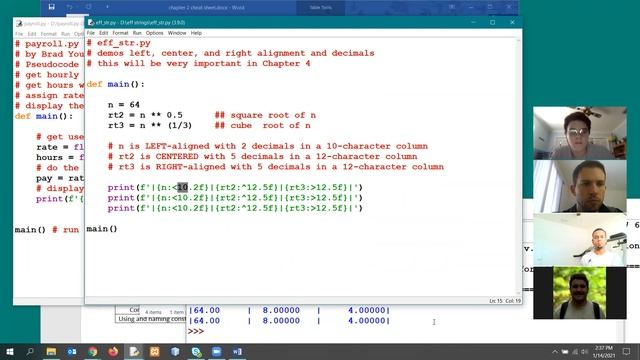The height and width of the screenshot is (360, 640).
Task: Open Skype from the taskbar
Action: tap(196, 351)
